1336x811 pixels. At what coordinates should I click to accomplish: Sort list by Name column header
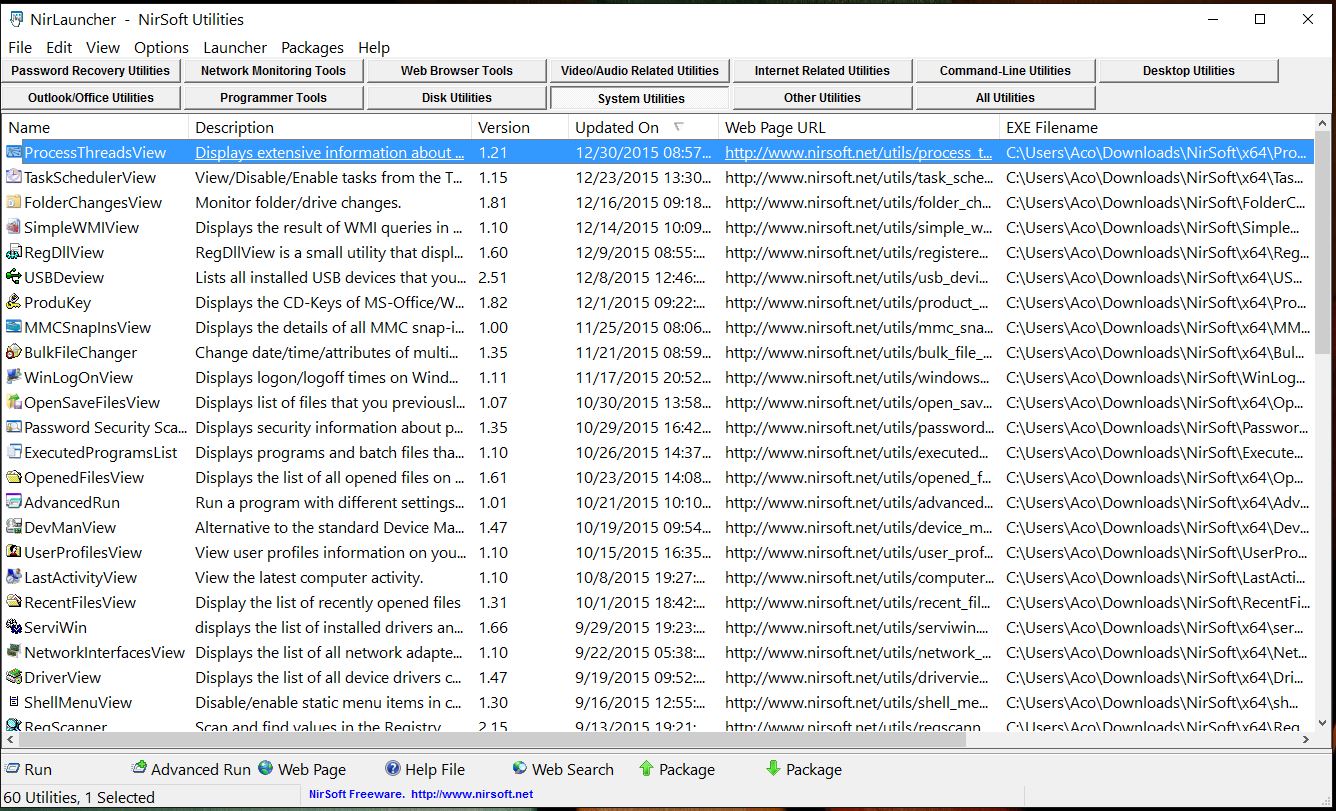(95, 127)
